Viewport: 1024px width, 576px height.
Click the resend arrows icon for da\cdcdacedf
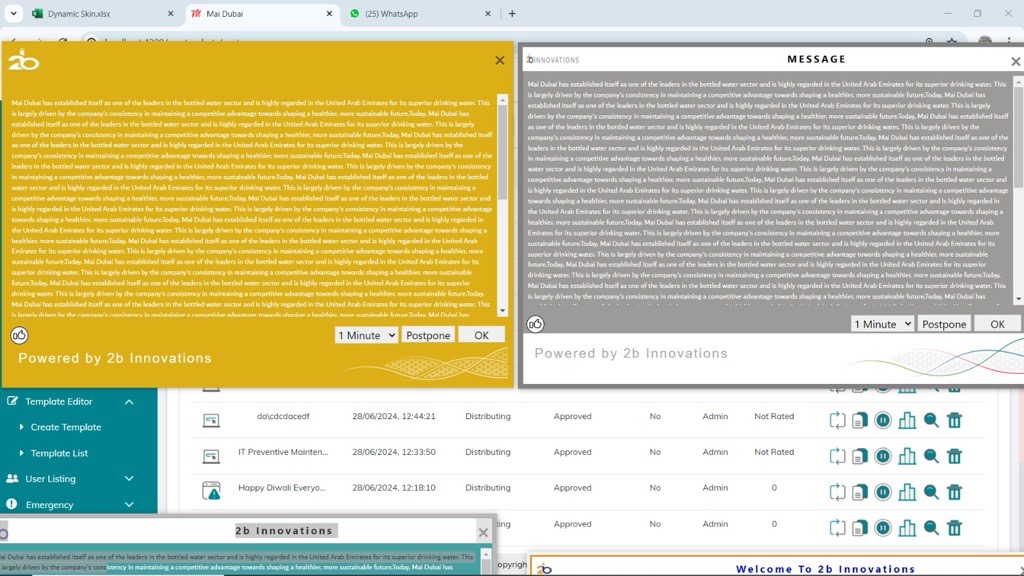(837, 420)
